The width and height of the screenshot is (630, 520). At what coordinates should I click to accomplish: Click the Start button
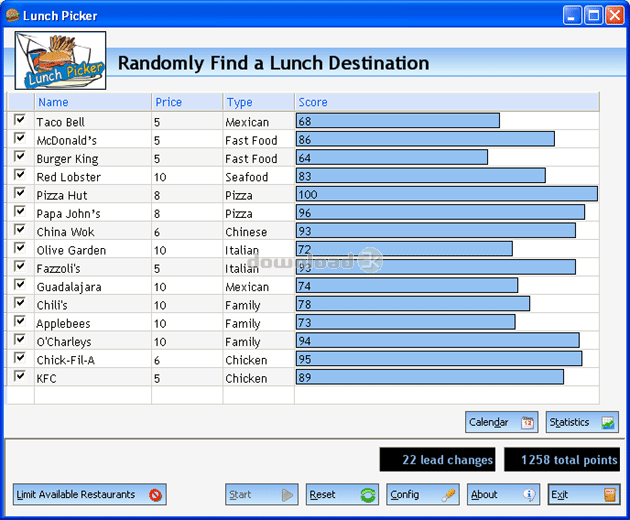[x=262, y=495]
